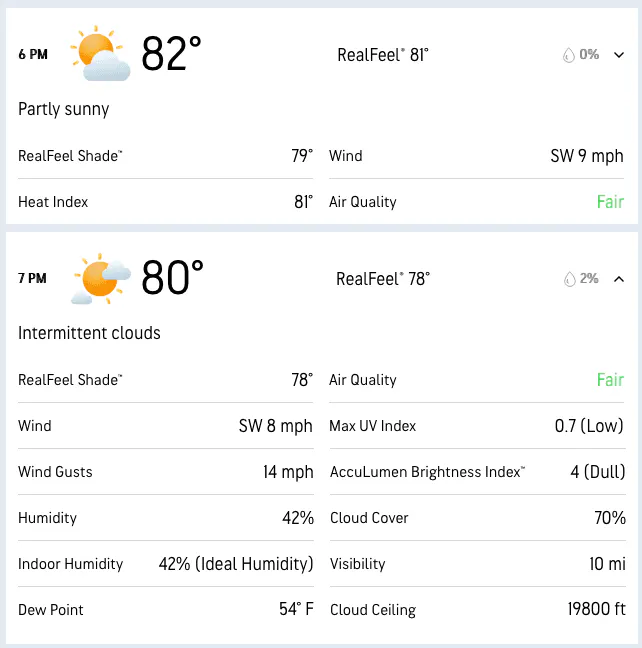Screen dimensions: 642x648
Task: Select the 6 PM time label
Action: tap(33, 54)
